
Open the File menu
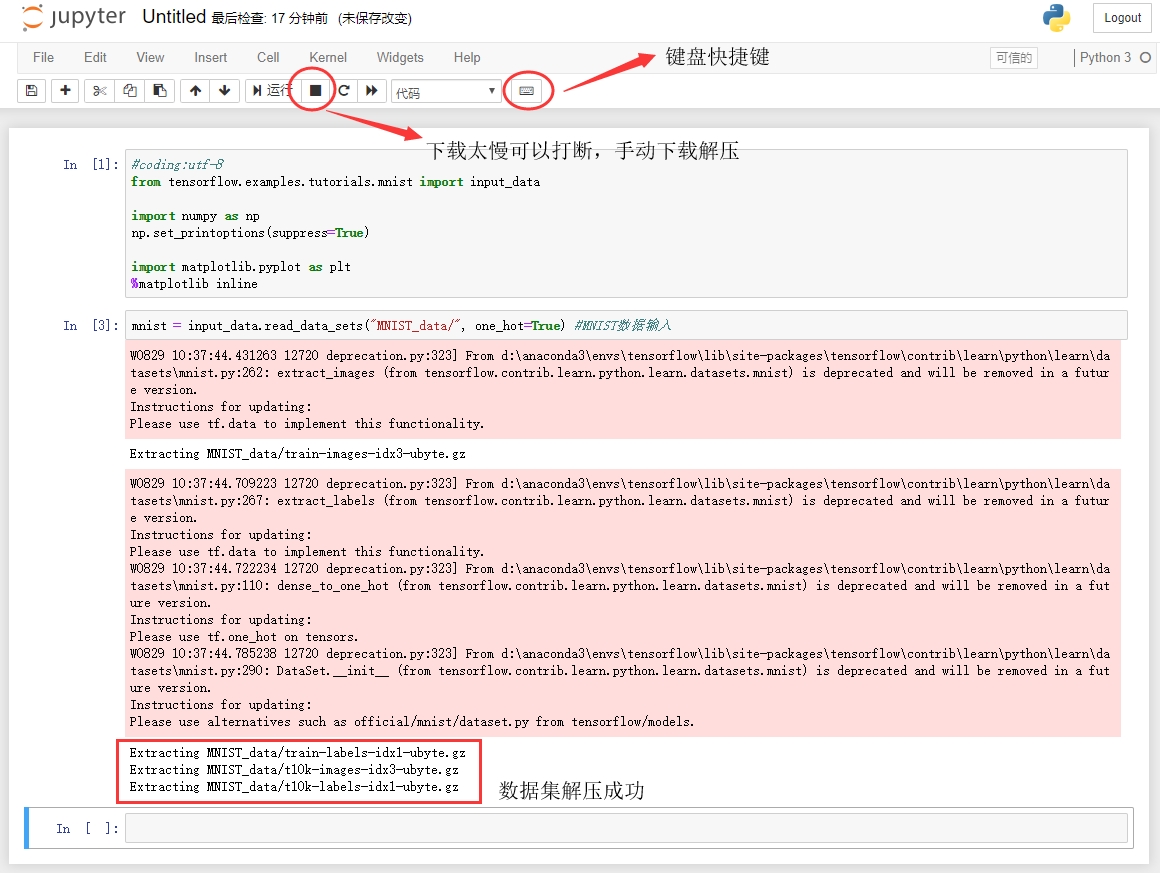tap(43, 58)
